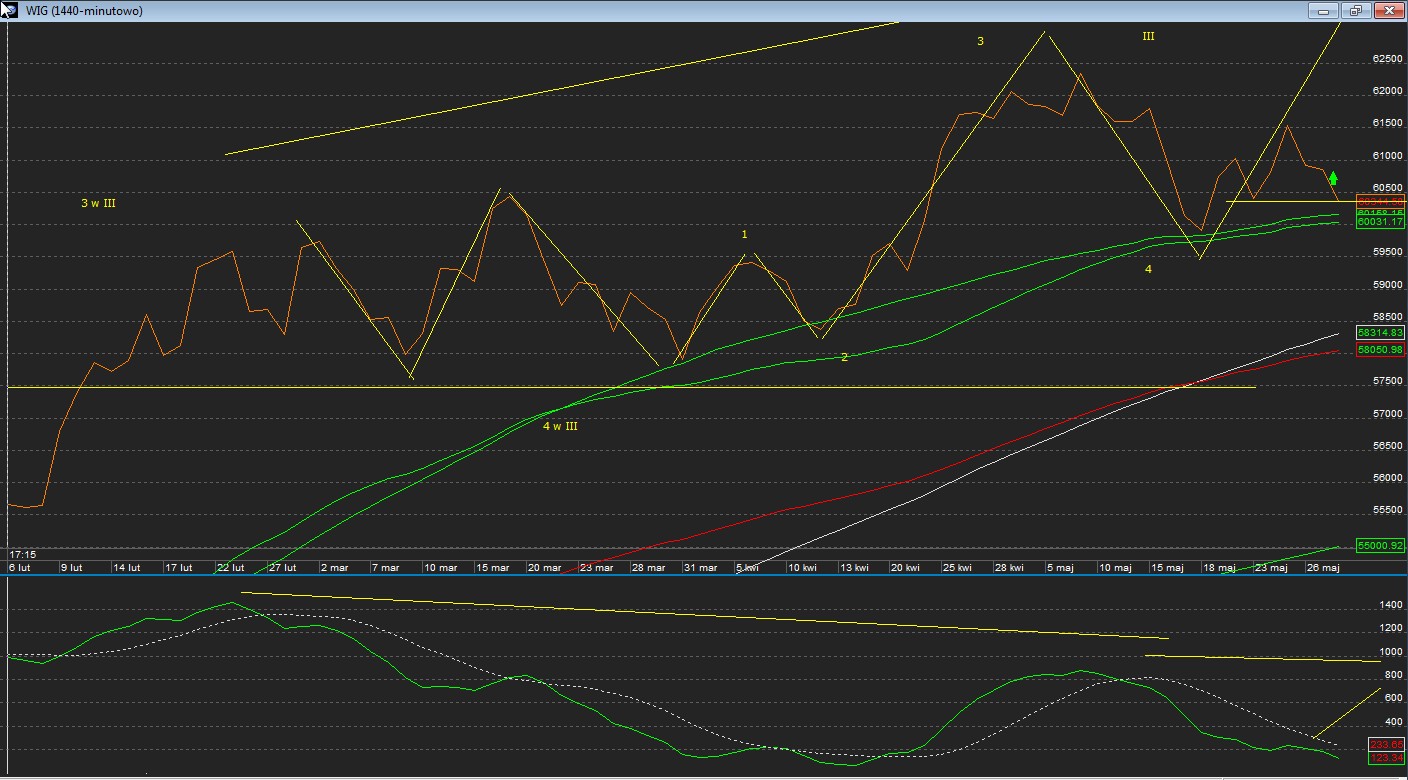Viewport: 1408px width, 780px height.
Task: Click the 17:15 time label
Action: (23, 554)
